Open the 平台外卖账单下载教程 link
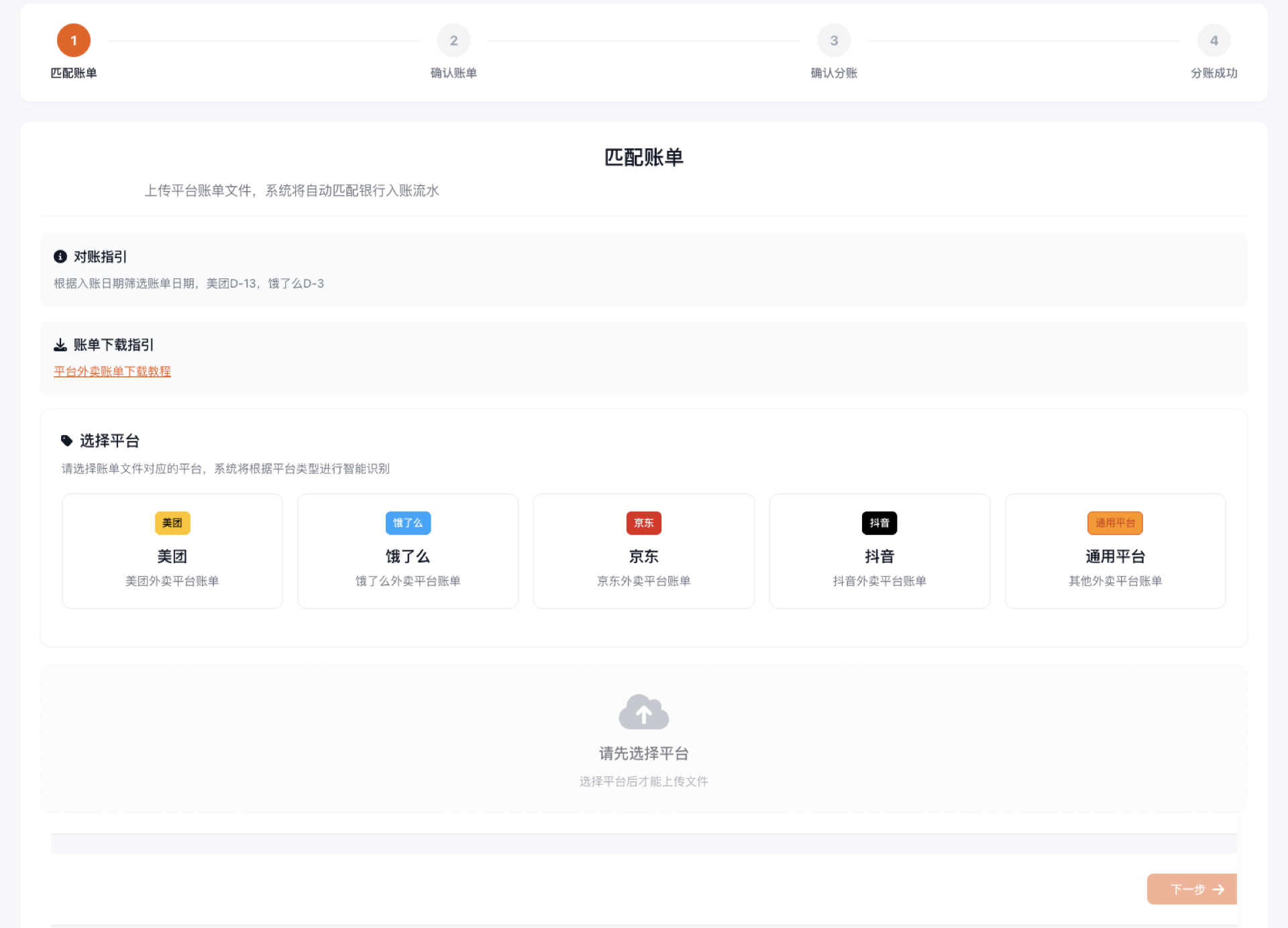The image size is (1288, 928). pos(112,371)
